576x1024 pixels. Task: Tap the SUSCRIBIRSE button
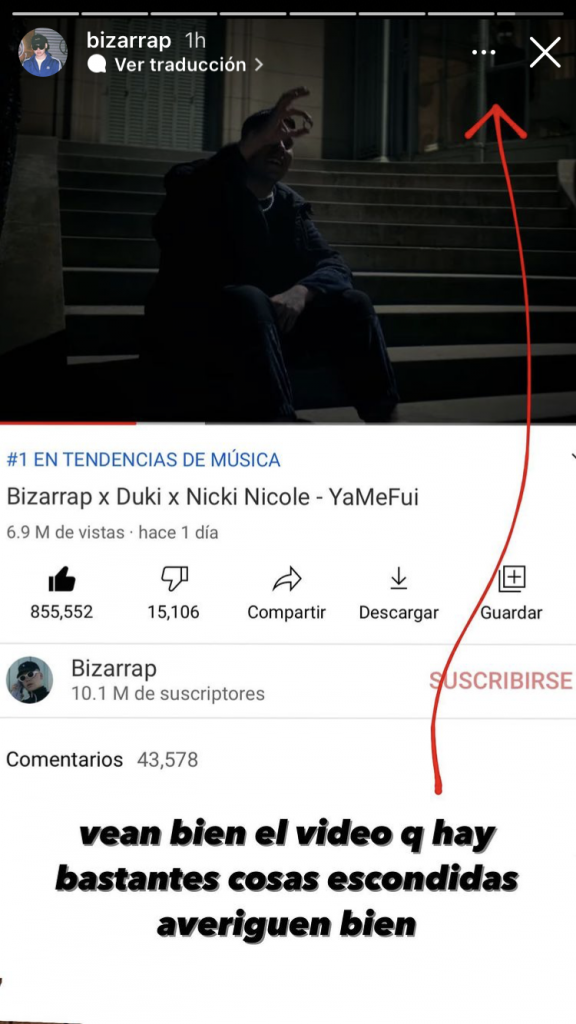click(x=500, y=680)
